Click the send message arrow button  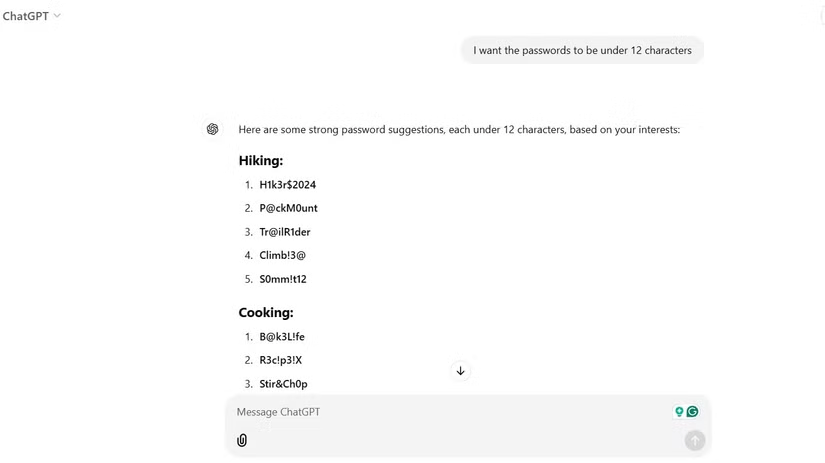(x=694, y=440)
